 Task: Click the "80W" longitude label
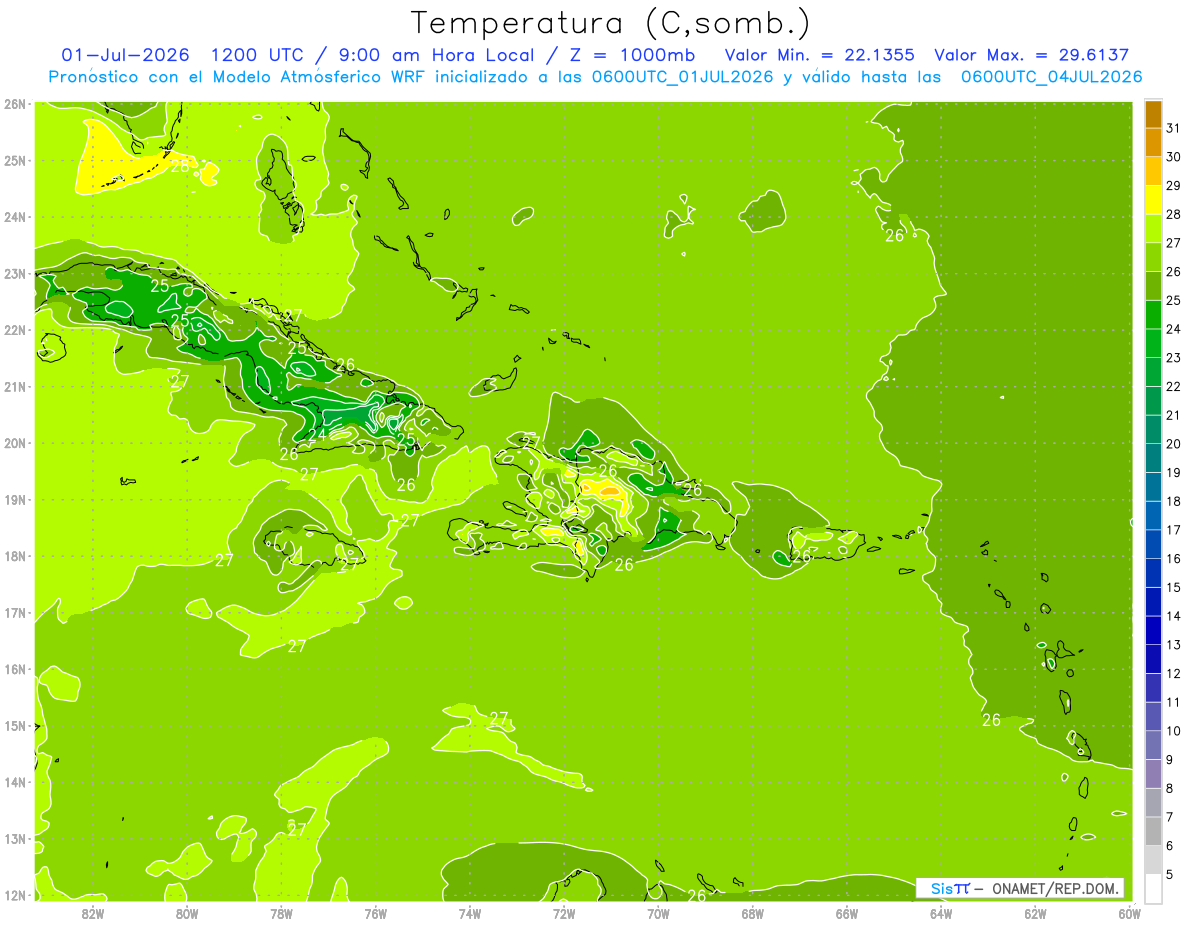point(186,912)
